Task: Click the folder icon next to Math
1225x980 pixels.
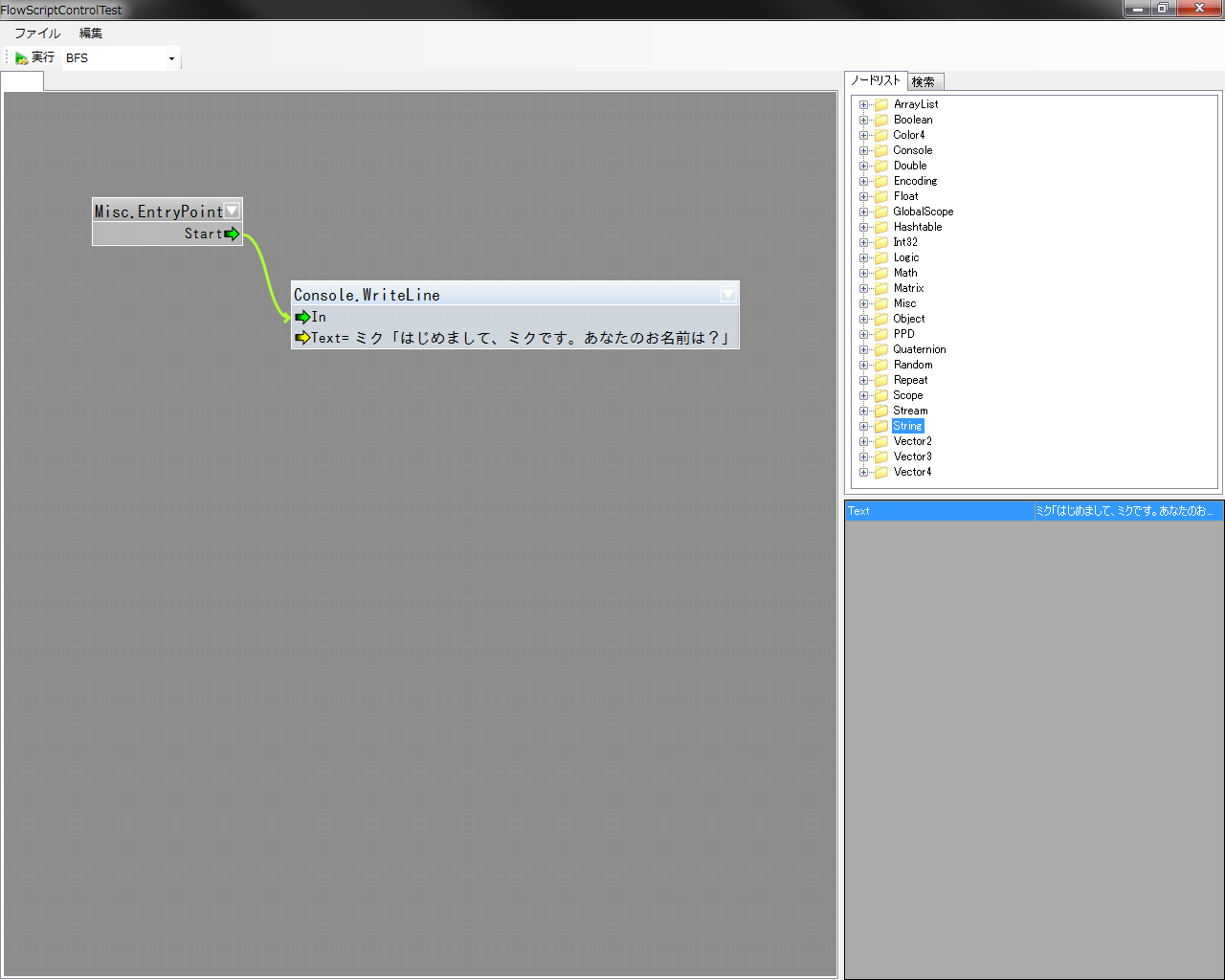Action: point(881,273)
